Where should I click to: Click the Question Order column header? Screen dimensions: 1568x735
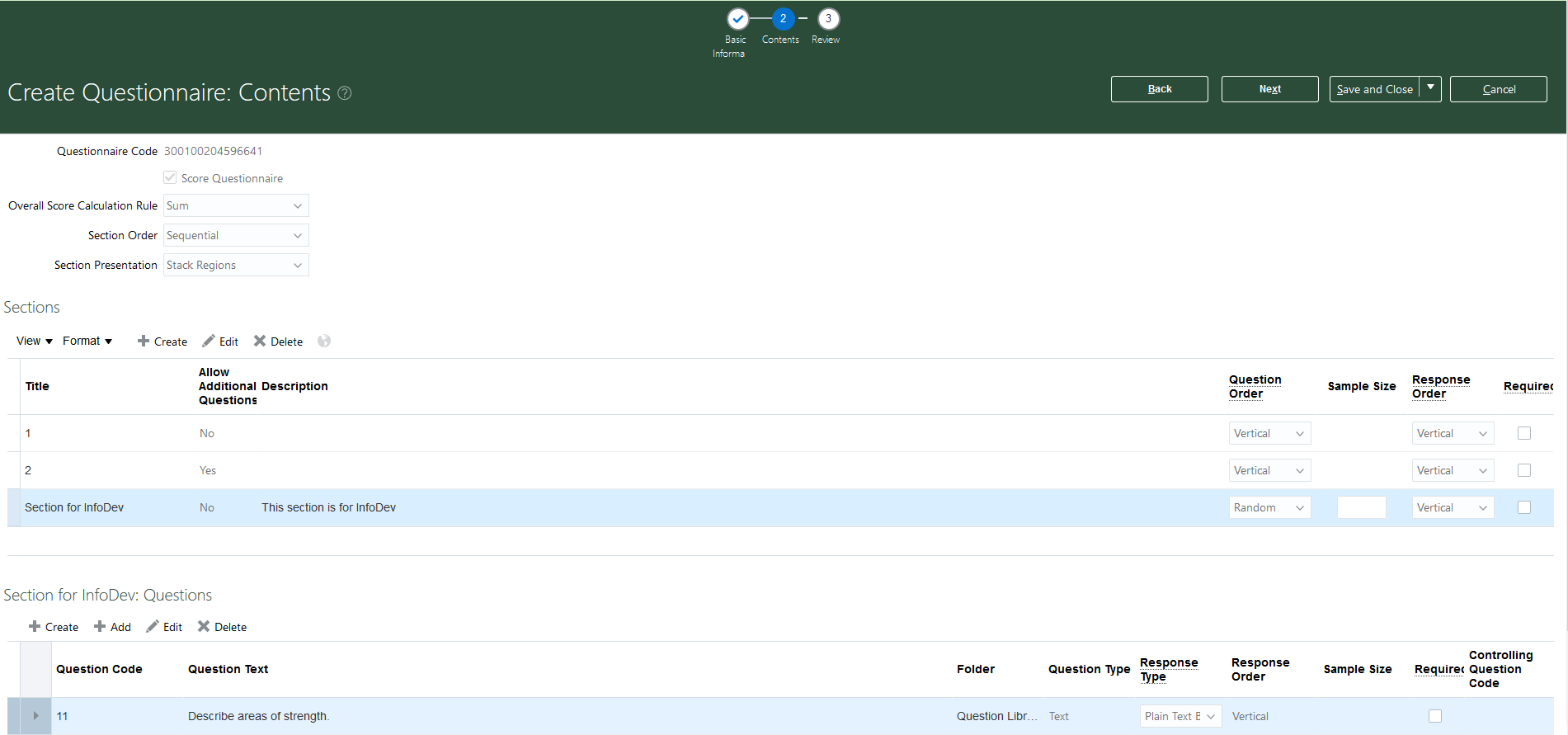pyautogui.click(x=1255, y=386)
